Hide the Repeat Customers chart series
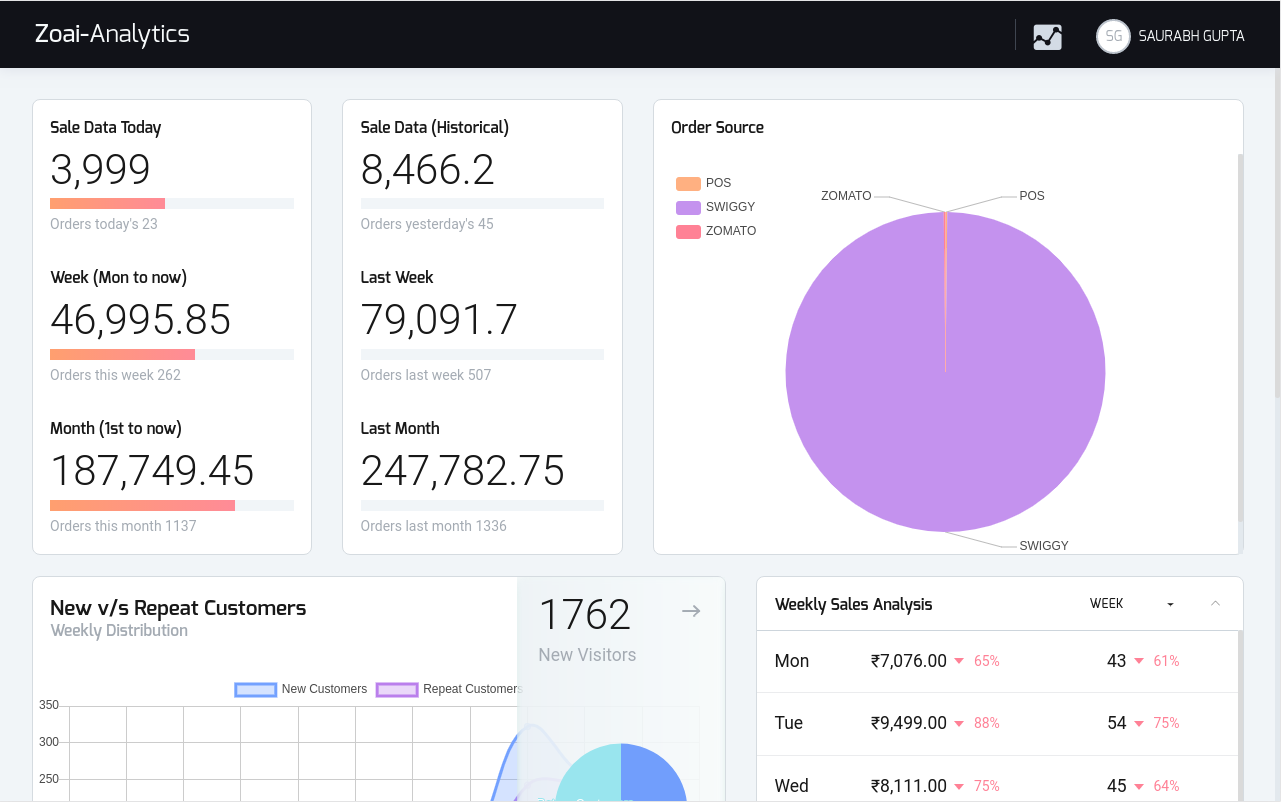This screenshot has width=1281, height=802. pos(449,689)
